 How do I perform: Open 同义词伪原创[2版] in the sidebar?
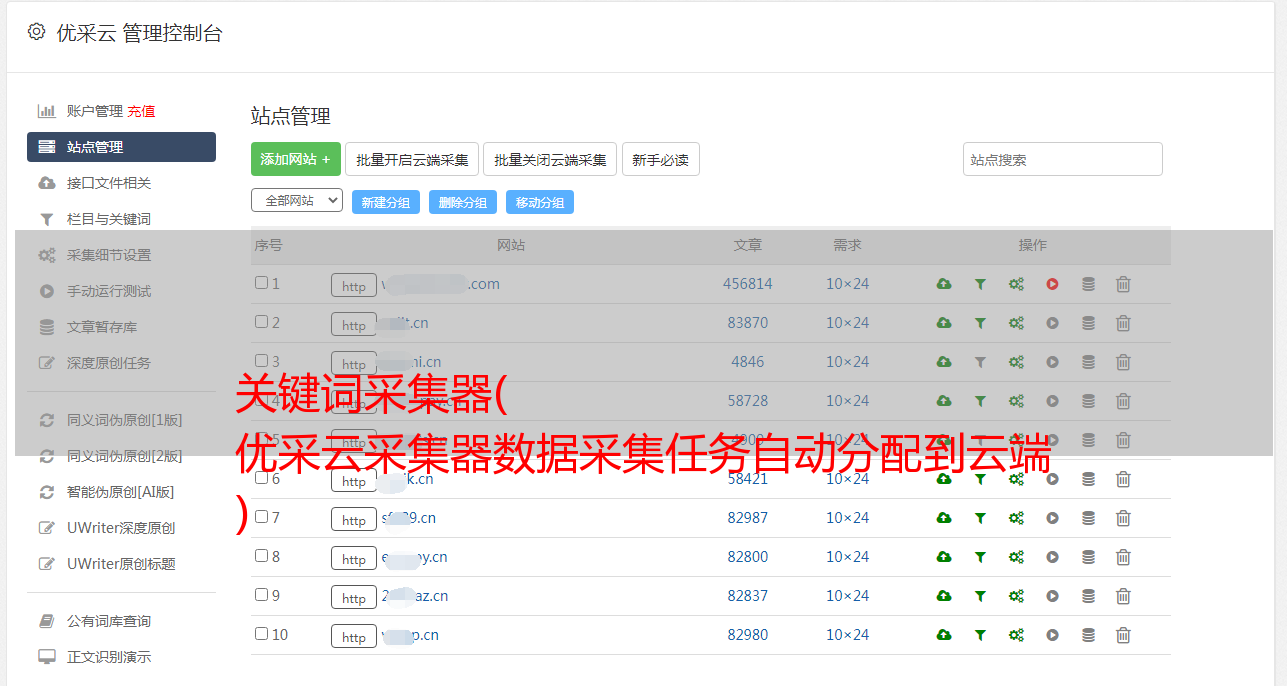(x=125, y=456)
